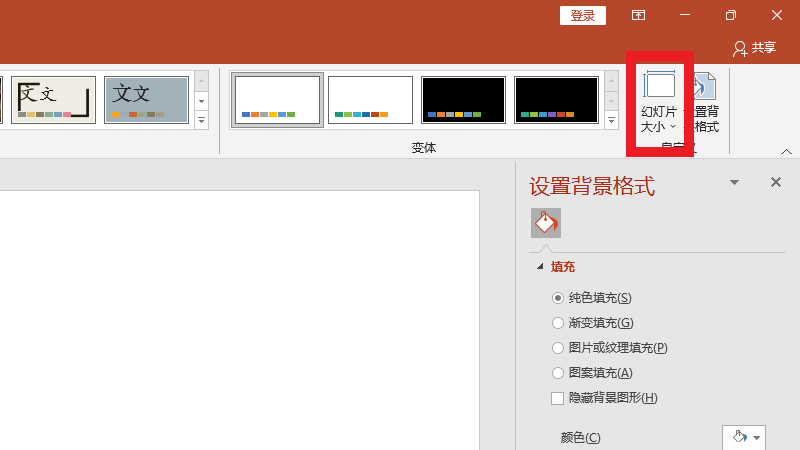Toggle Hide background graphics (隐藏背景图形) checkbox
This screenshot has height=450, width=800.
[x=558, y=398]
